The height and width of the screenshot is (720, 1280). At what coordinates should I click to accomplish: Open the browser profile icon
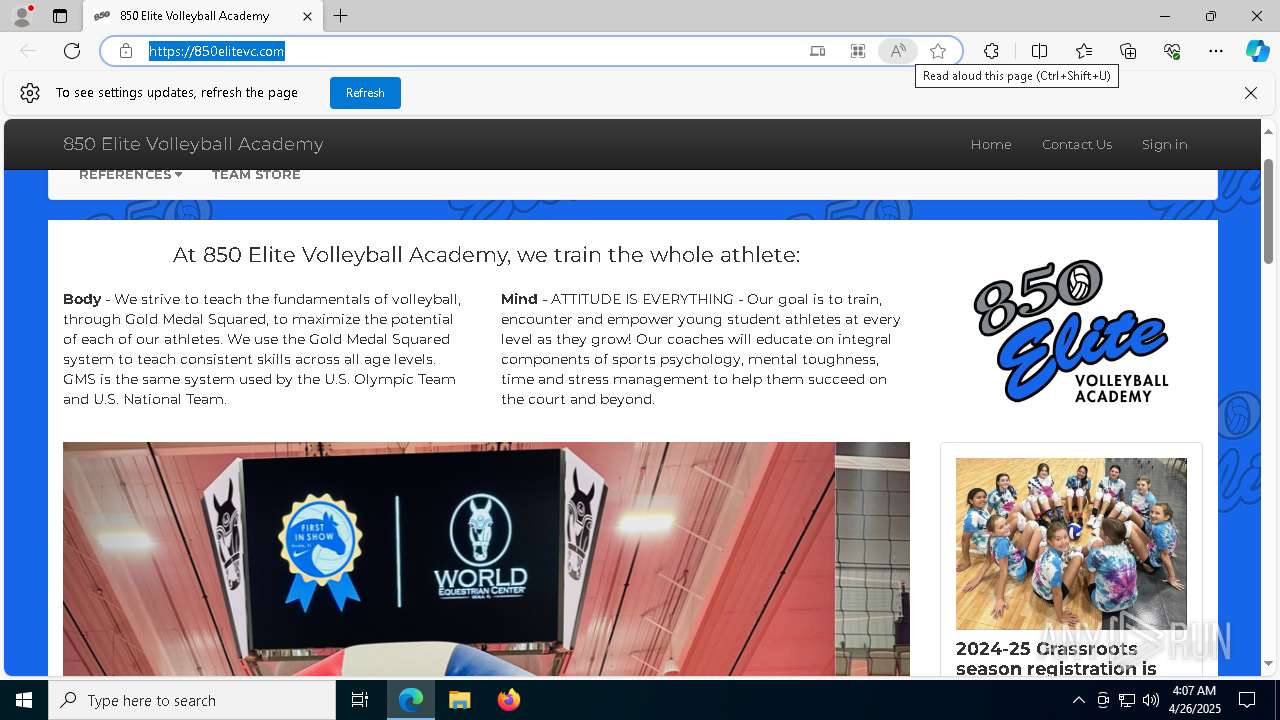pyautogui.click(x=22, y=16)
